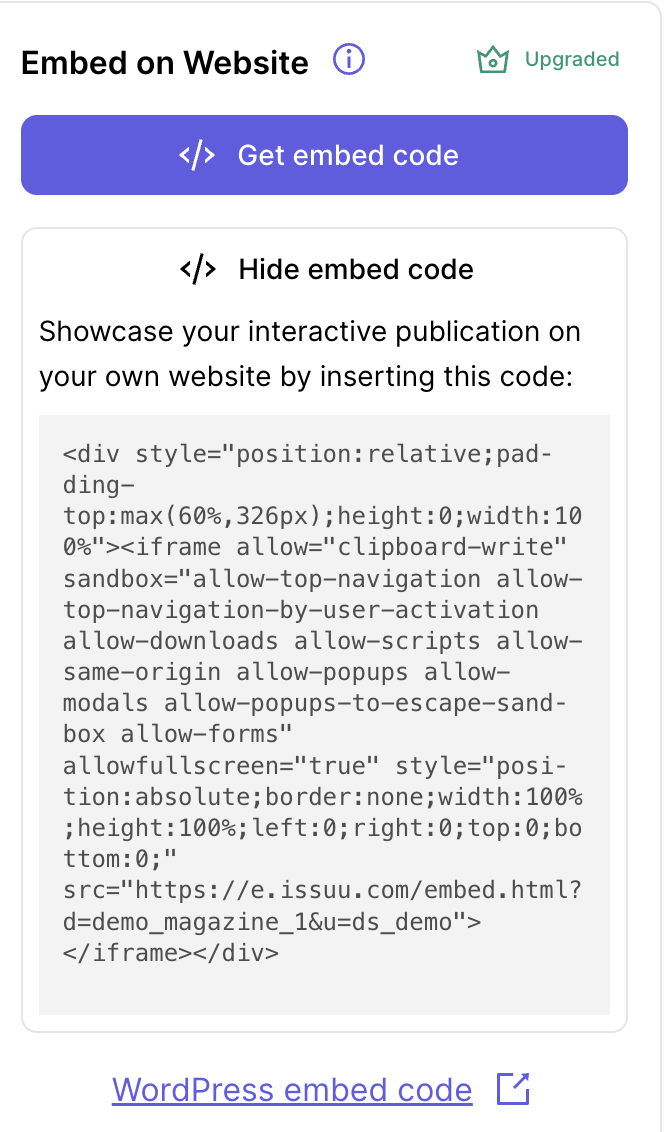Click the Embed on Website heading
This screenshot has height=1132, width=670.
[165, 63]
